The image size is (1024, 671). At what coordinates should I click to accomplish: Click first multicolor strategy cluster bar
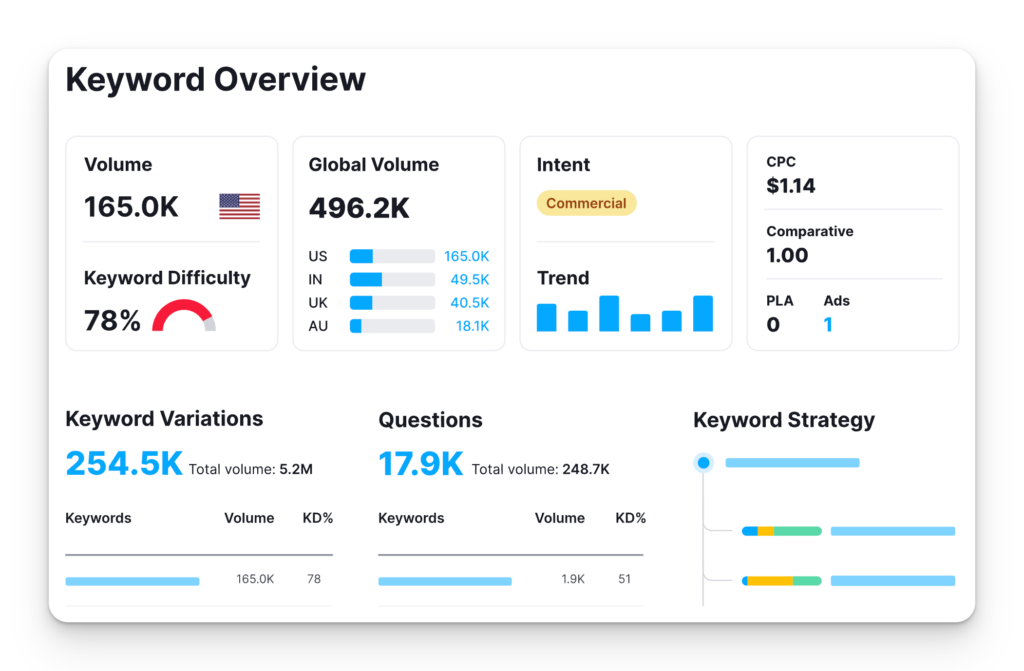pos(782,531)
